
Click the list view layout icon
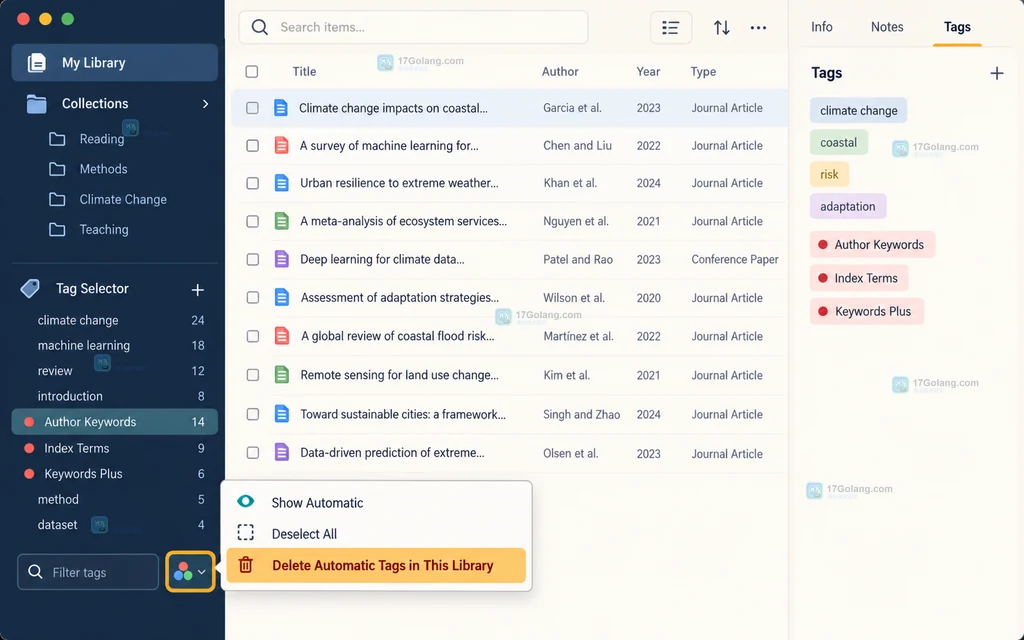tap(671, 27)
